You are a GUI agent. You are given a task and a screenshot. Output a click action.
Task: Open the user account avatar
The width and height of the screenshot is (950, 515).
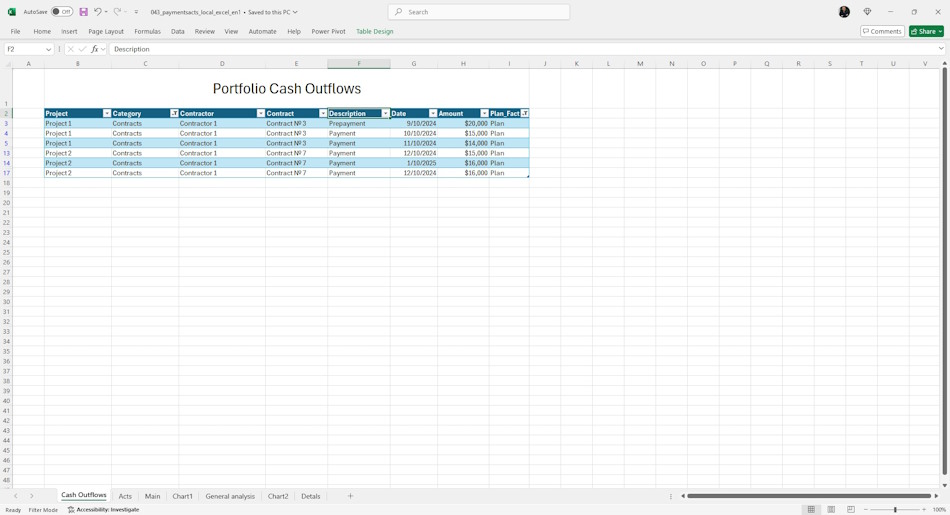(x=844, y=12)
